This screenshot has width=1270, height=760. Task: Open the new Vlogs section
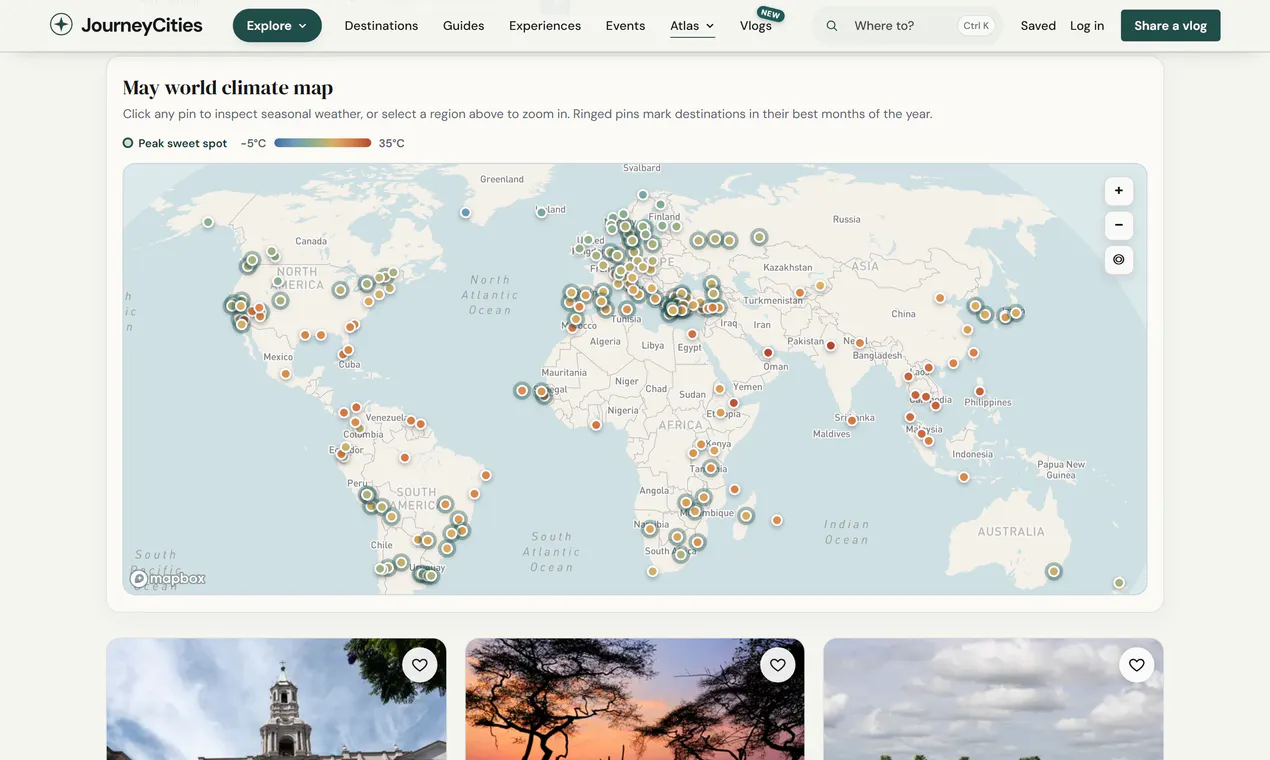(x=756, y=26)
